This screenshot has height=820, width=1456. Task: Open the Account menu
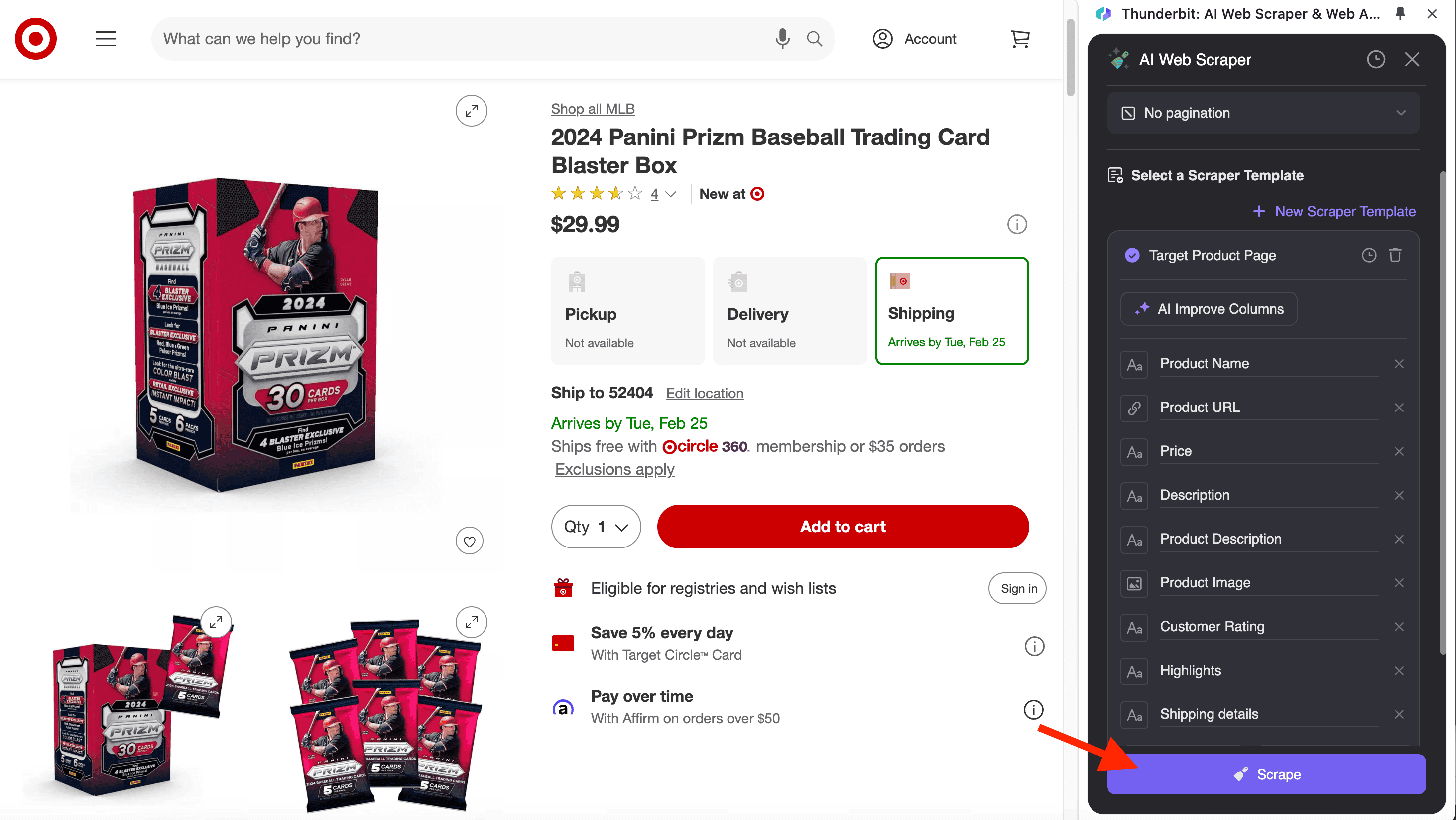click(914, 39)
